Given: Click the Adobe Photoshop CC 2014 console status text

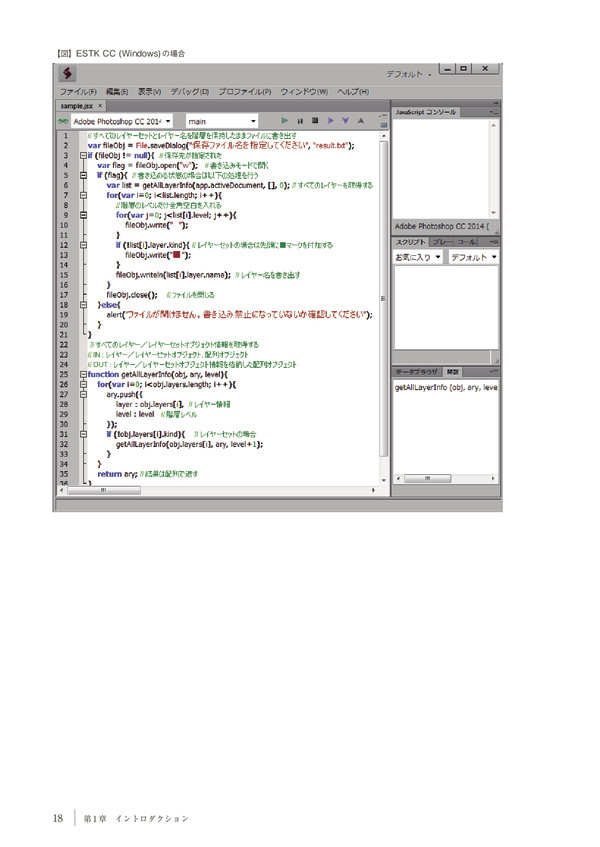Looking at the screenshot, I should 442,226.
